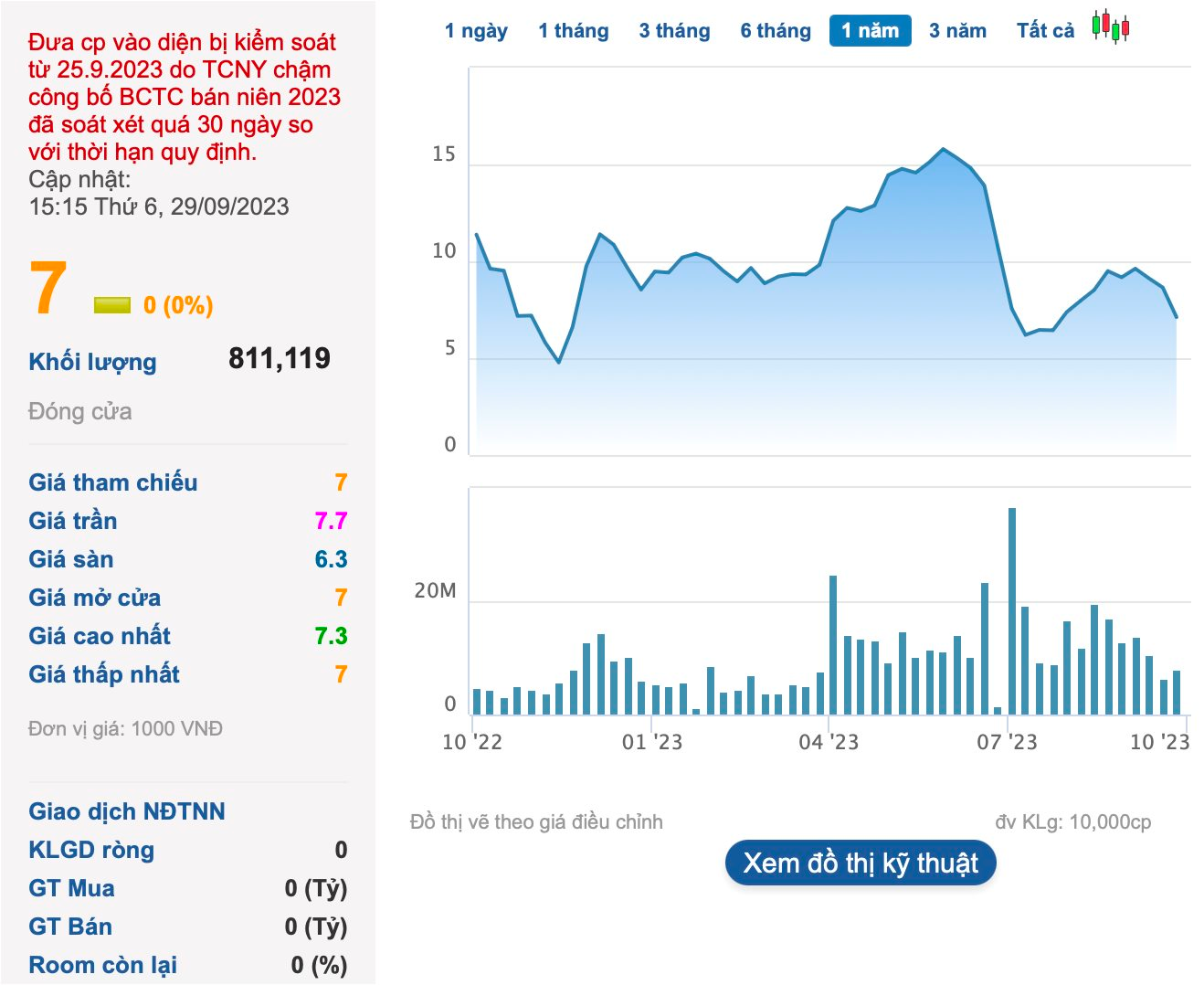Switch to the 1 ngày tab
This screenshot has height=985, width=1204.
tap(476, 31)
